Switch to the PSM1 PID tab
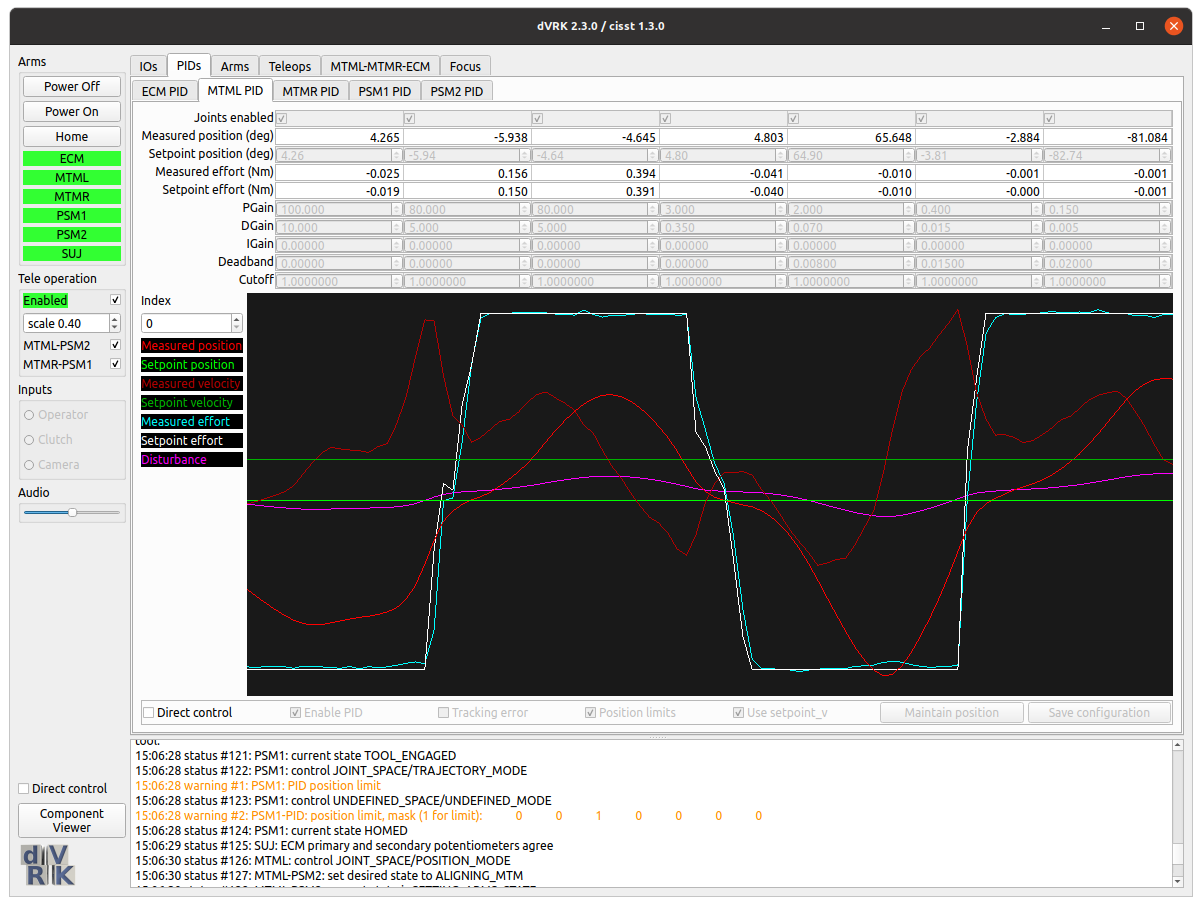The height and width of the screenshot is (906, 1202). [x=384, y=91]
